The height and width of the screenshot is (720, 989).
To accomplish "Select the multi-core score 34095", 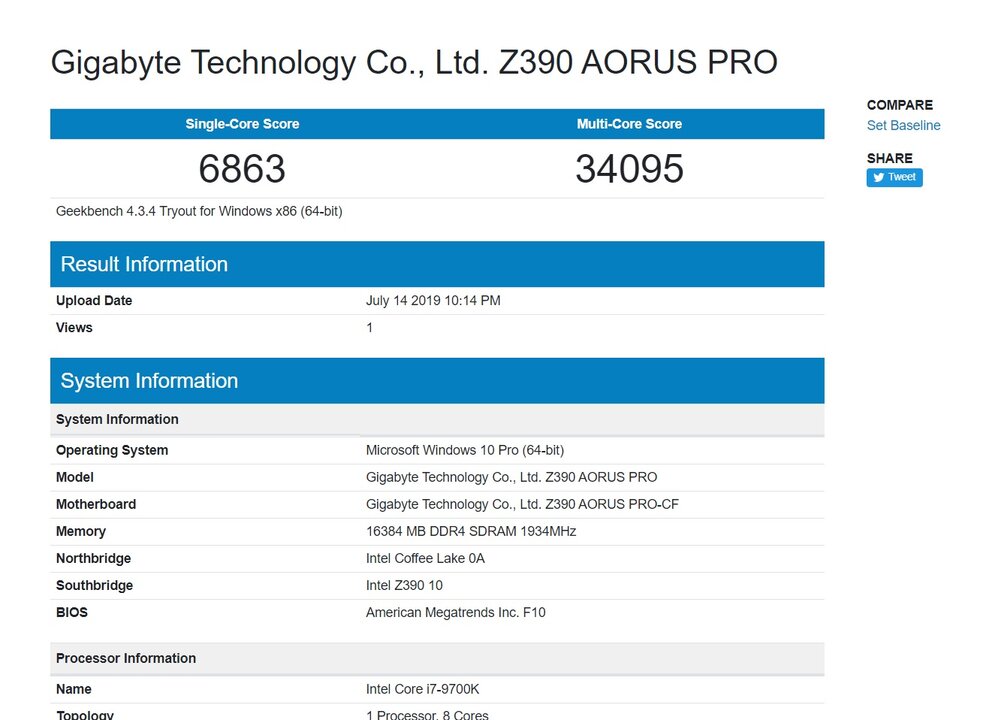I will tap(629, 169).
